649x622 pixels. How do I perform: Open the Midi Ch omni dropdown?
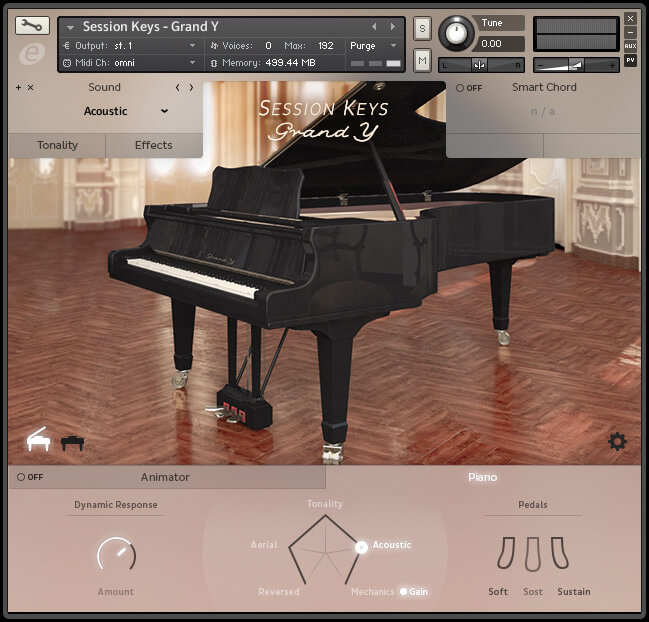tap(192, 62)
